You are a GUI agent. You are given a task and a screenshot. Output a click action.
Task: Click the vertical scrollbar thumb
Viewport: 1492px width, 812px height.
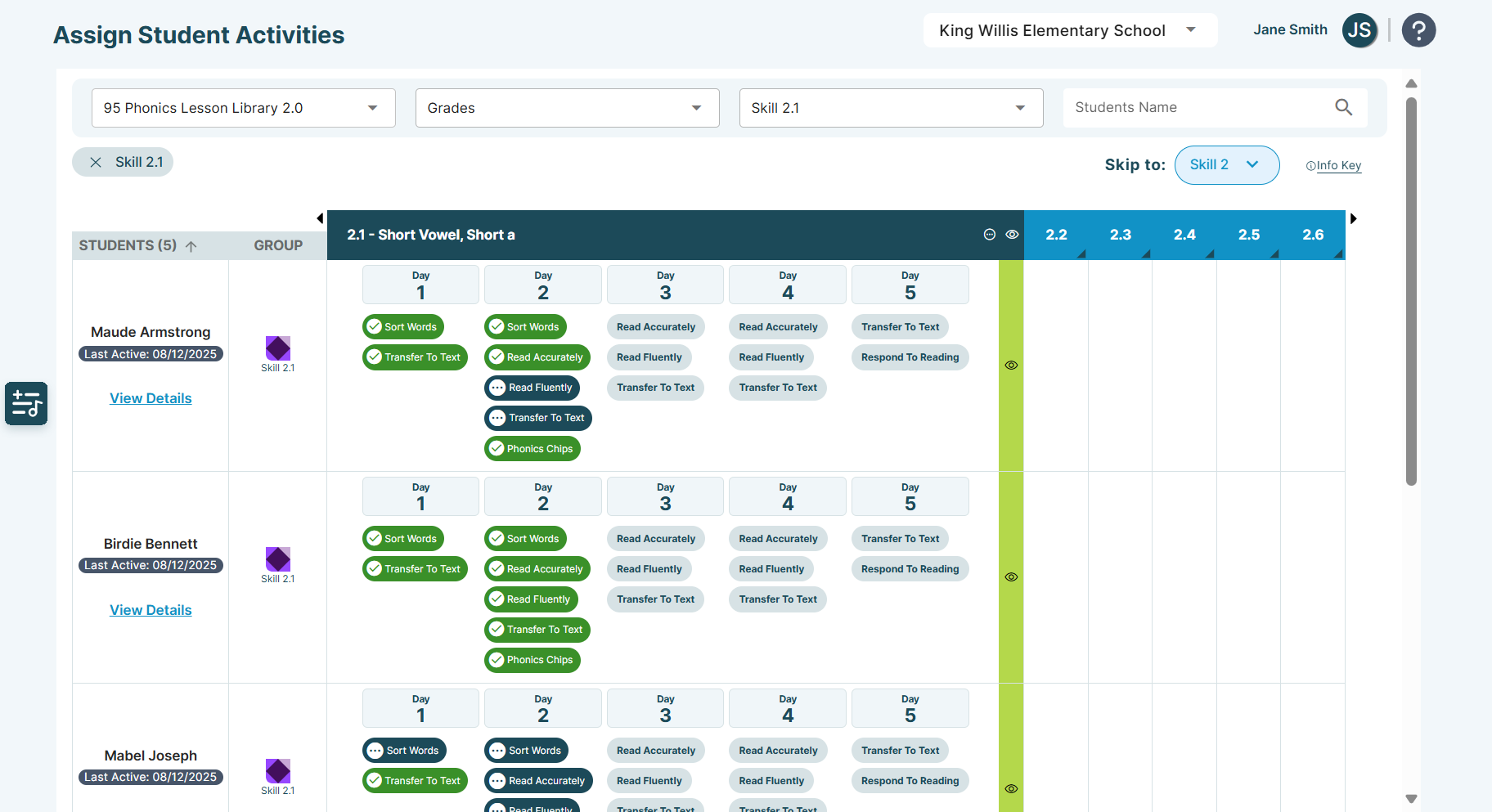pos(1411,292)
